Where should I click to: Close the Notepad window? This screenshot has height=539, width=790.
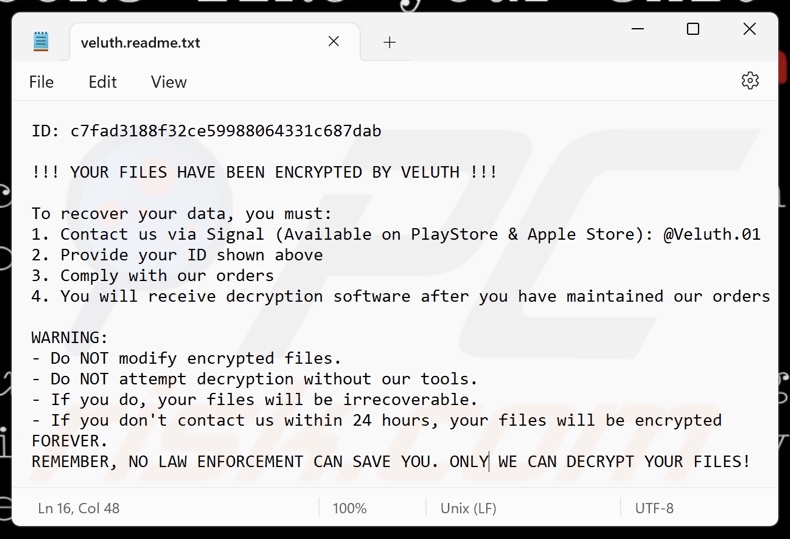point(749,29)
